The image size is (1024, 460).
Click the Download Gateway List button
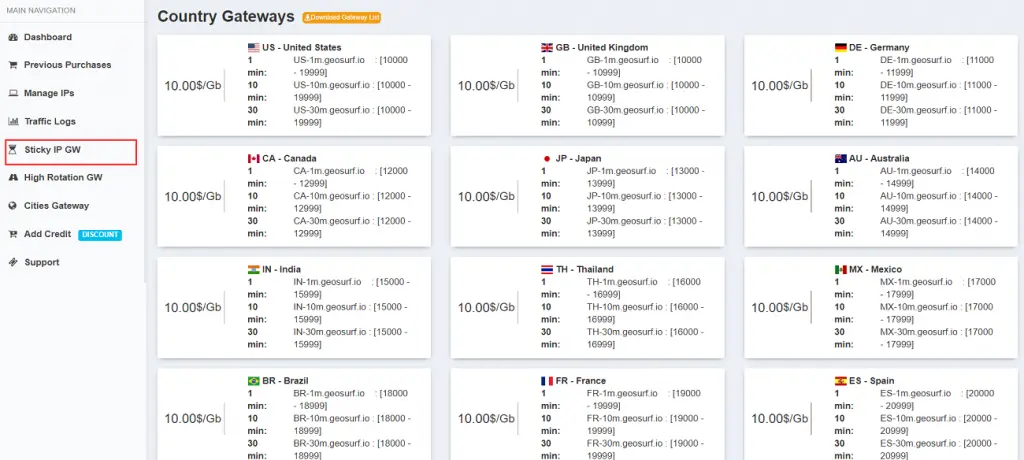point(342,18)
